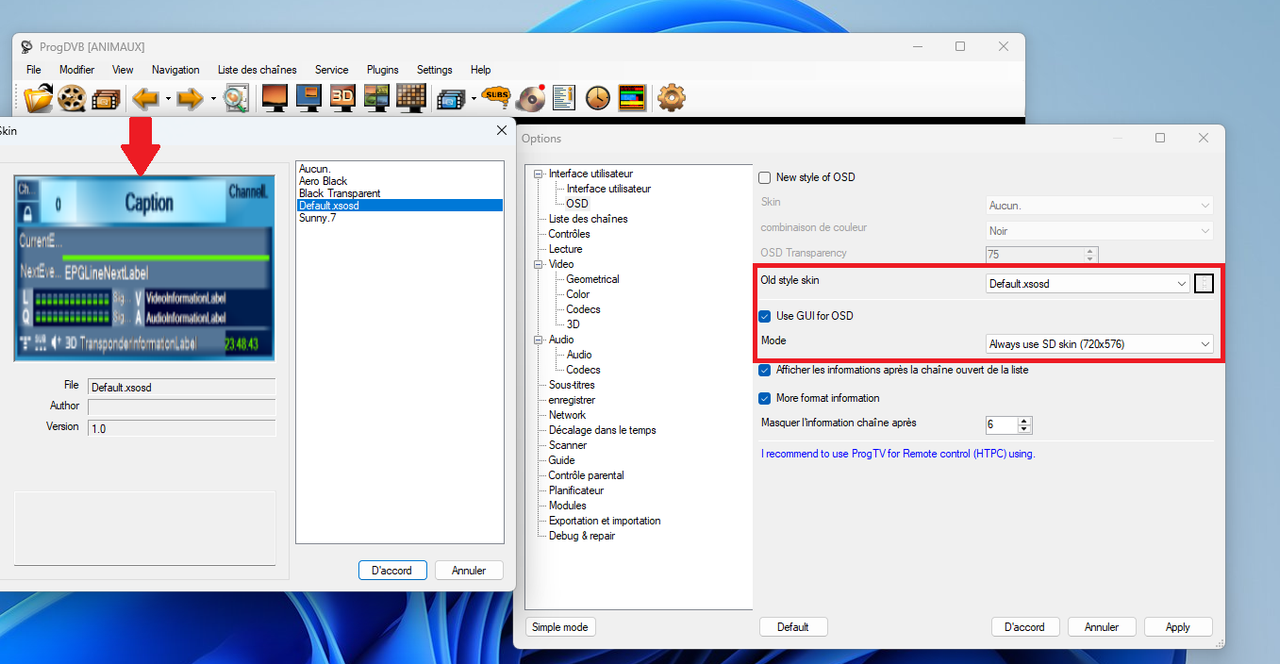Screen dimensions: 1280x664
Task: Open the Mode dropdown
Action: pyautogui.click(x=1099, y=344)
